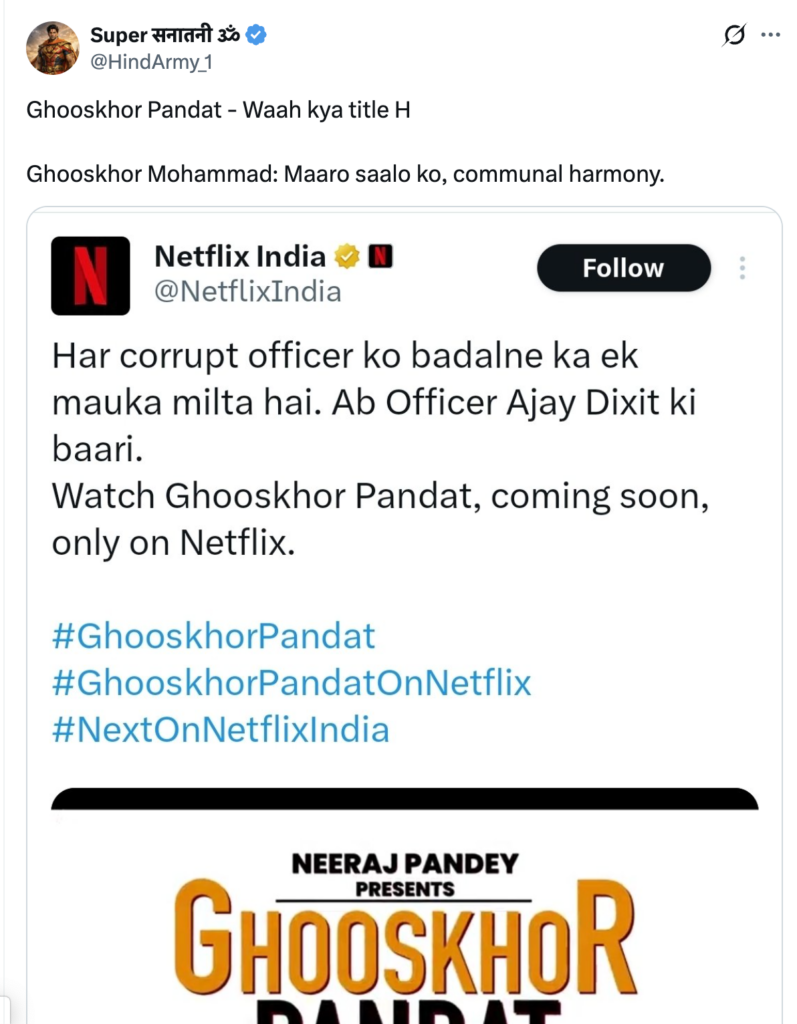Screen dimensions: 797x1024
Task: Open Super सनातनी profile avatar
Action: click(53, 47)
